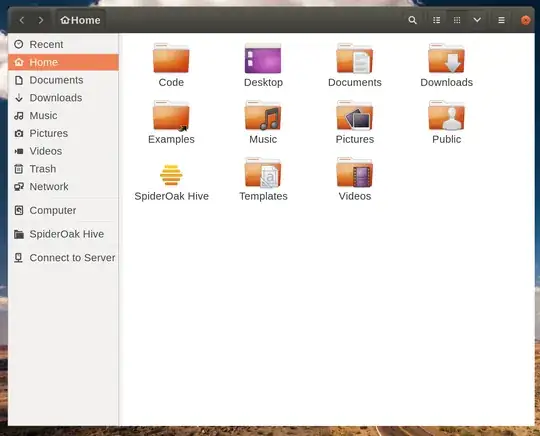This screenshot has width=540, height=436.
Task: Click the Pictures camera sidebar icon
Action: pos(19,133)
